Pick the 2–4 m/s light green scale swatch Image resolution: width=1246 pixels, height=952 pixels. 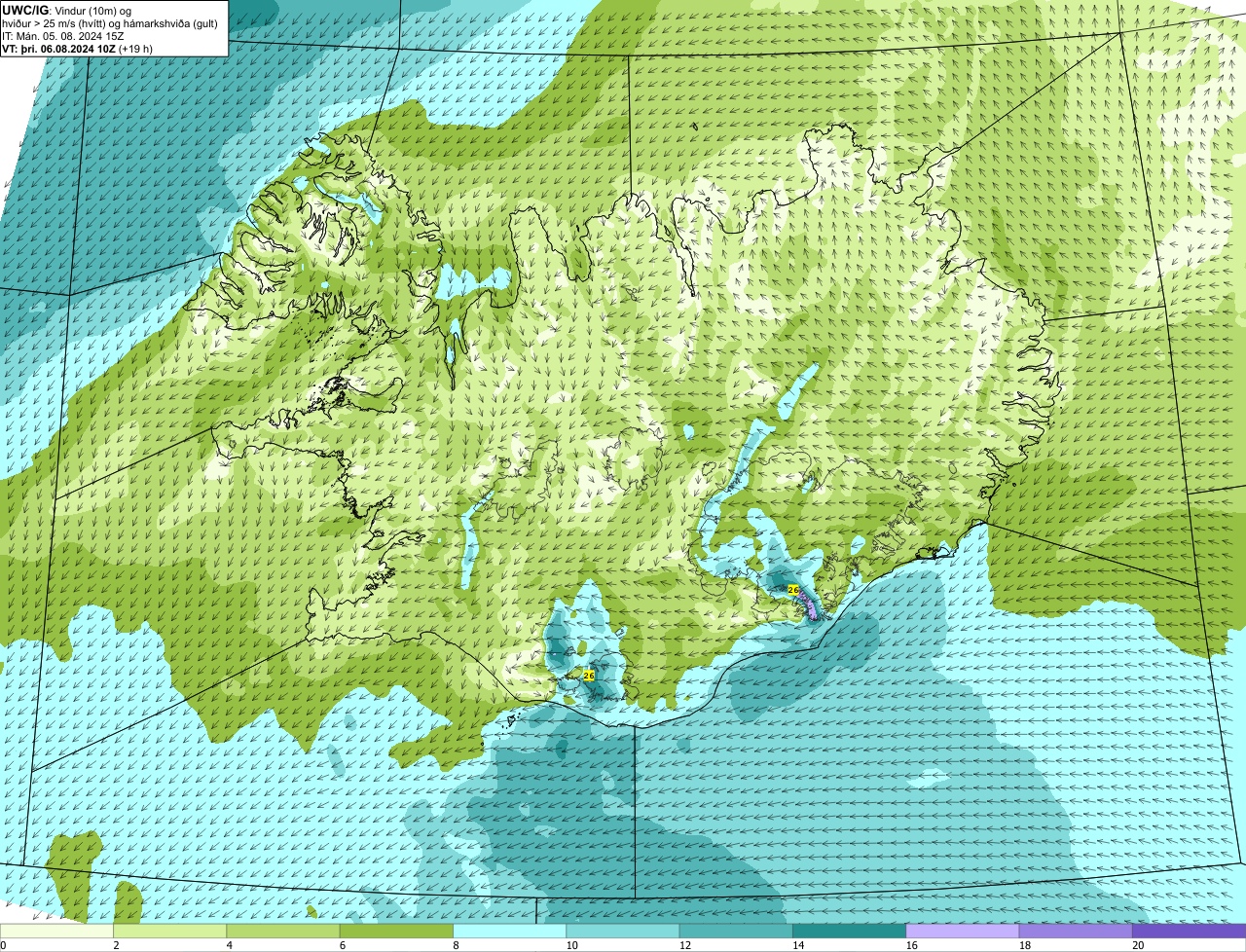pos(170,932)
